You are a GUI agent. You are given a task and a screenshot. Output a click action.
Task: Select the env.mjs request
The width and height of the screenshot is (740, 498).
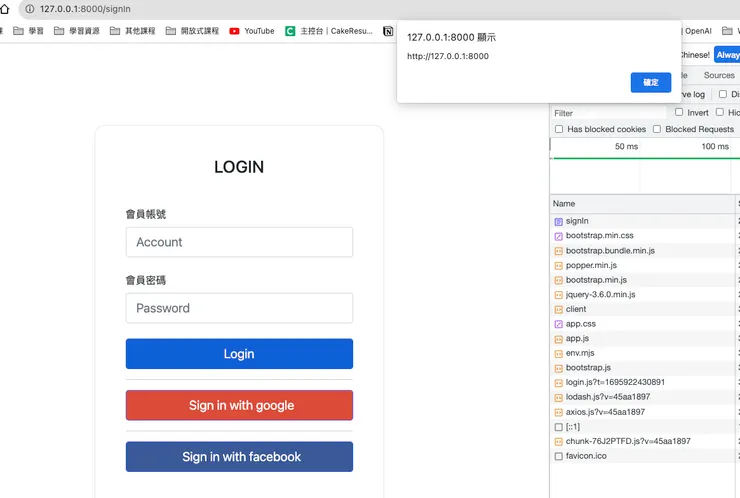[x=642, y=353]
